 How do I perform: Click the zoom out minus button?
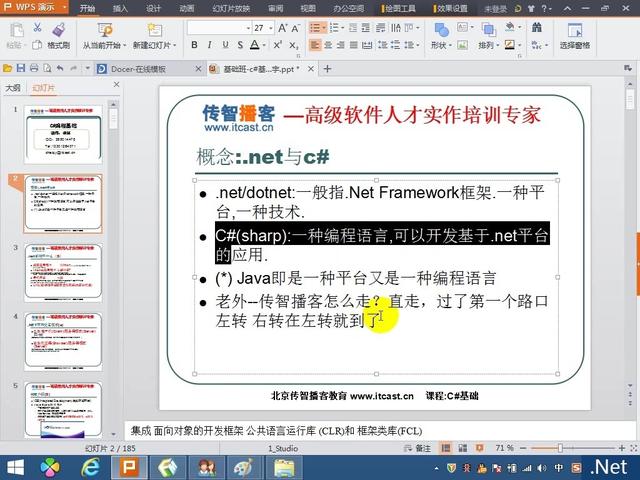tap(523, 448)
